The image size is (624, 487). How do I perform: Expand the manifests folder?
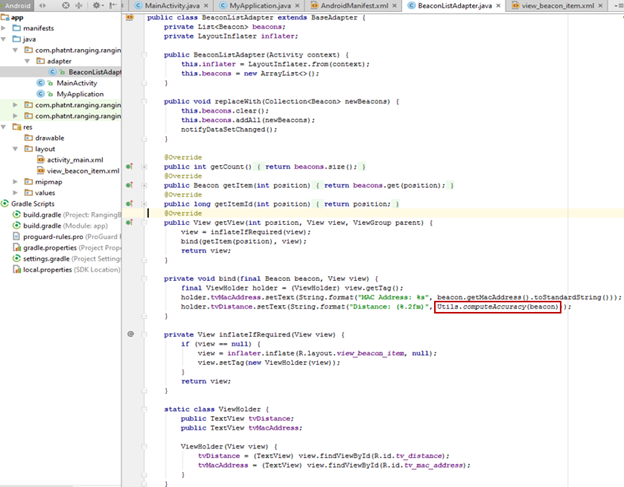point(4,28)
